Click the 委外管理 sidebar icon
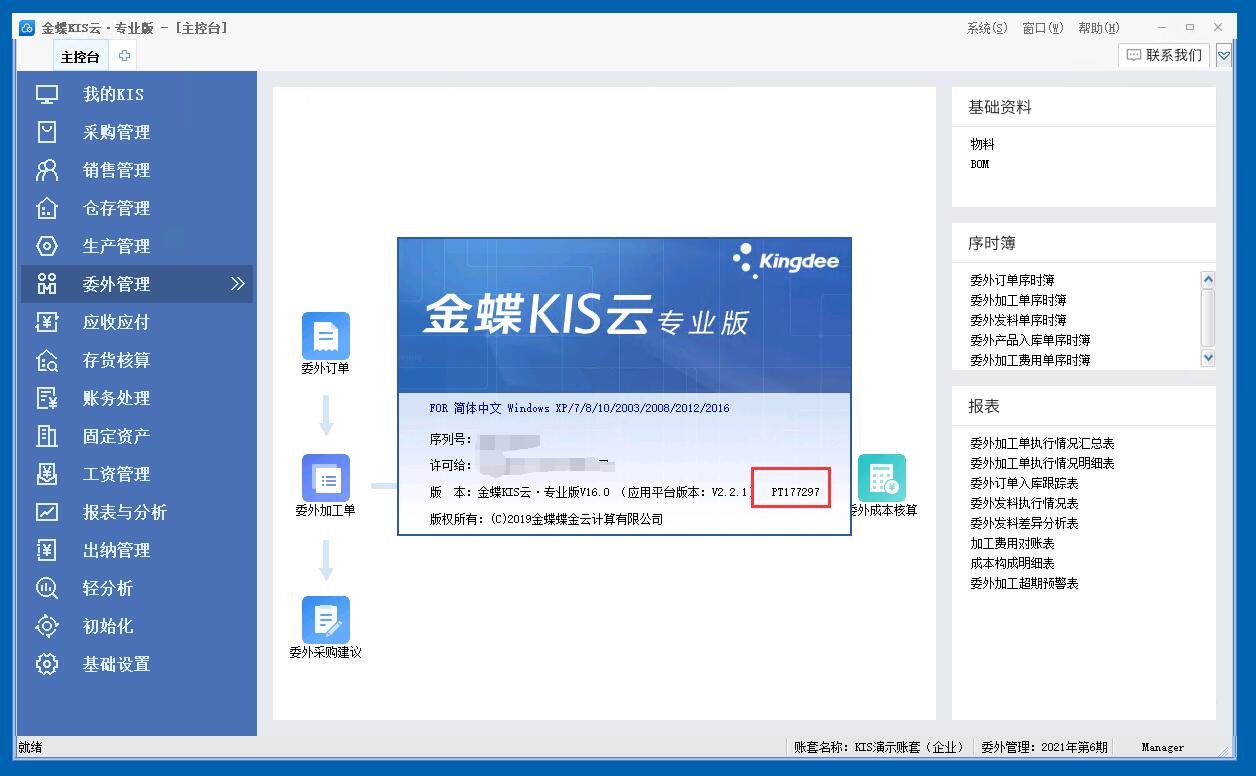 [47, 284]
